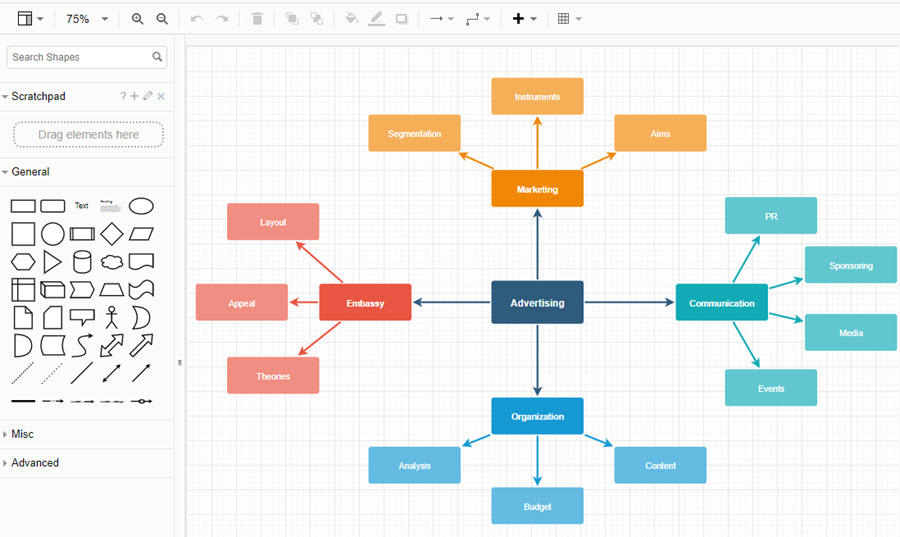
Task: Click the Scratchpad close X icon
Action: click(161, 96)
